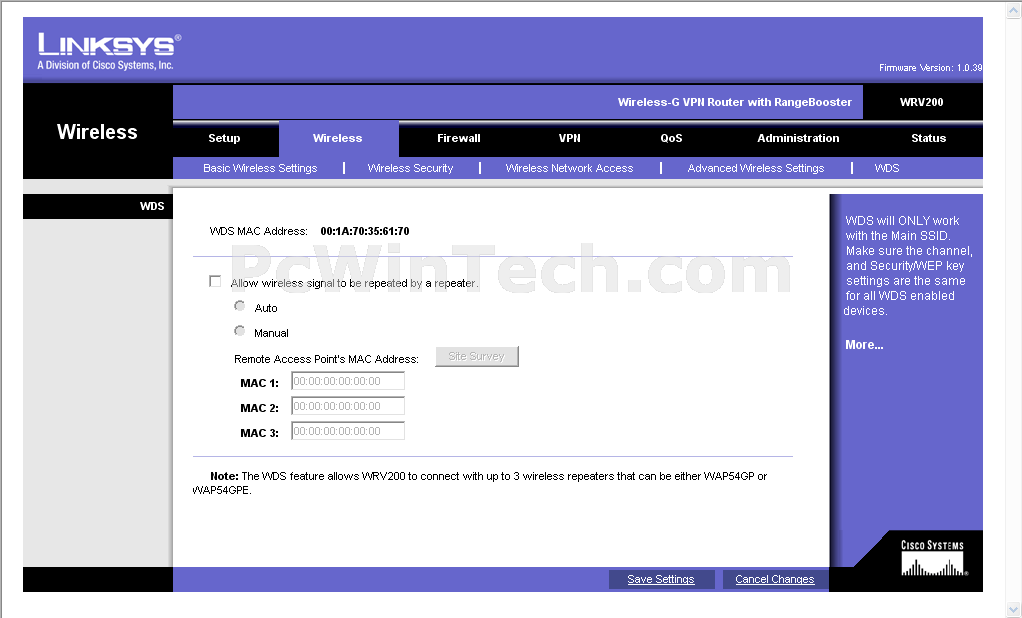Click the Site Survey button

coord(476,357)
